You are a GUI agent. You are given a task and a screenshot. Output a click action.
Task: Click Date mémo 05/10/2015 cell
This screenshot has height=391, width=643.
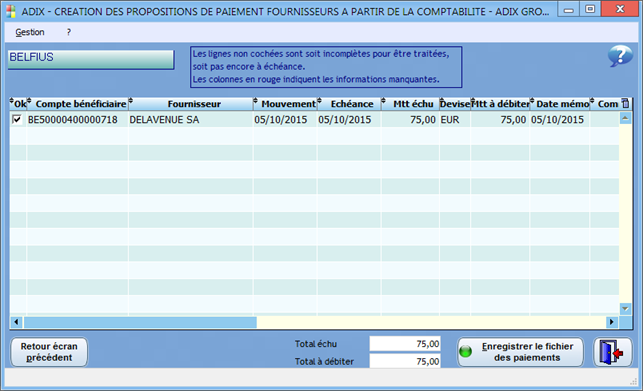pos(560,119)
